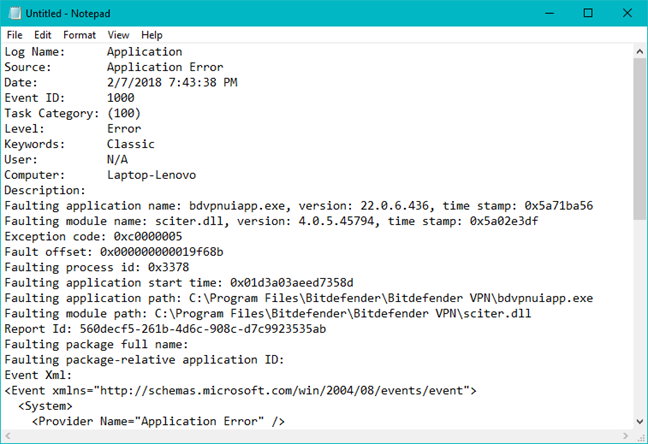Click the faulting process id "0x3378"

169,267
